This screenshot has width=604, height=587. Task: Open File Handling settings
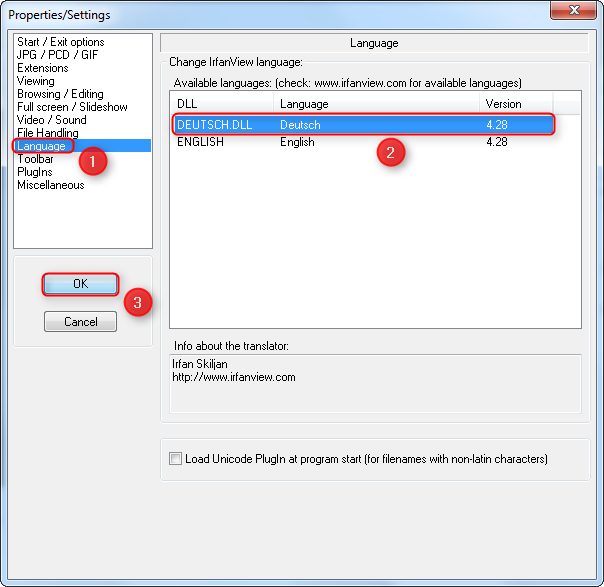[x=47, y=133]
